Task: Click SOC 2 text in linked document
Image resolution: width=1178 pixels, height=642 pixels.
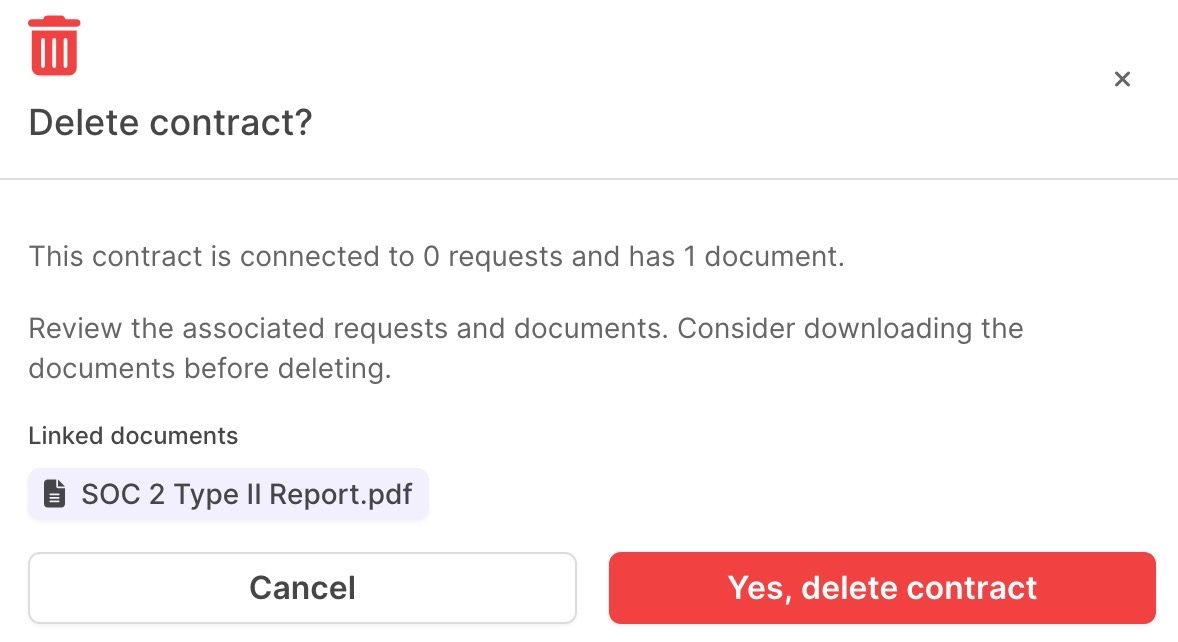Action: 122,494
